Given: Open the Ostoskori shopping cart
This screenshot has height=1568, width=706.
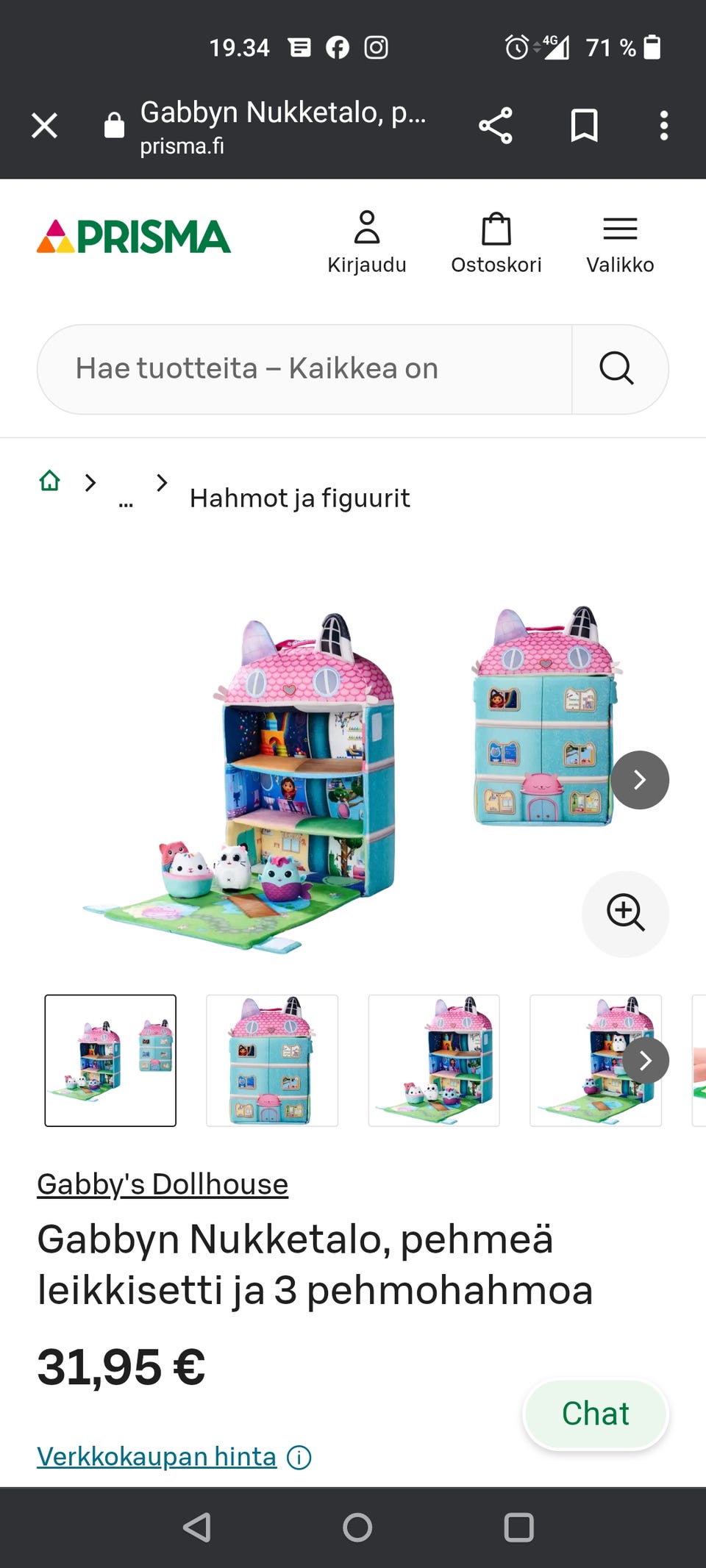Looking at the screenshot, I should [496, 242].
